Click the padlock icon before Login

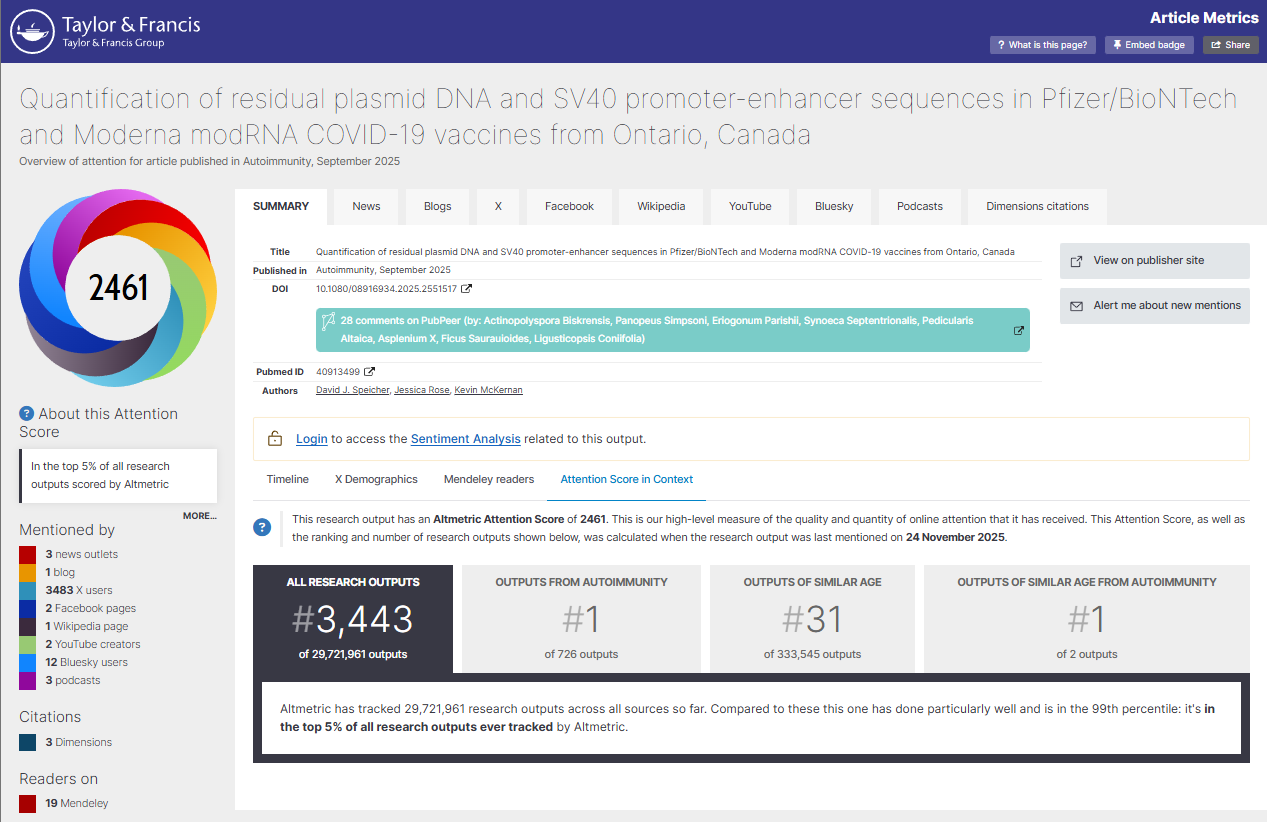pyautogui.click(x=275, y=439)
